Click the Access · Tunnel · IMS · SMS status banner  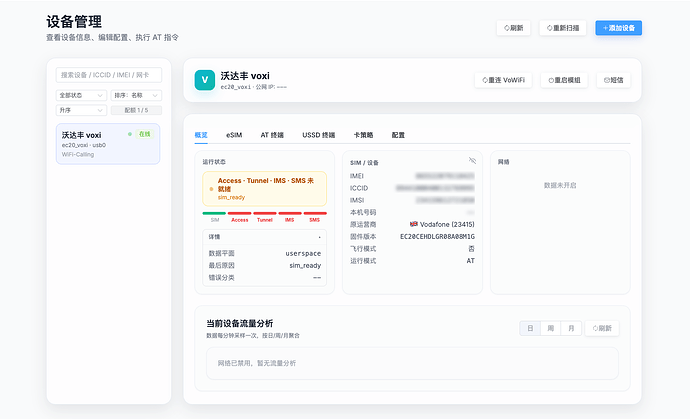point(264,189)
